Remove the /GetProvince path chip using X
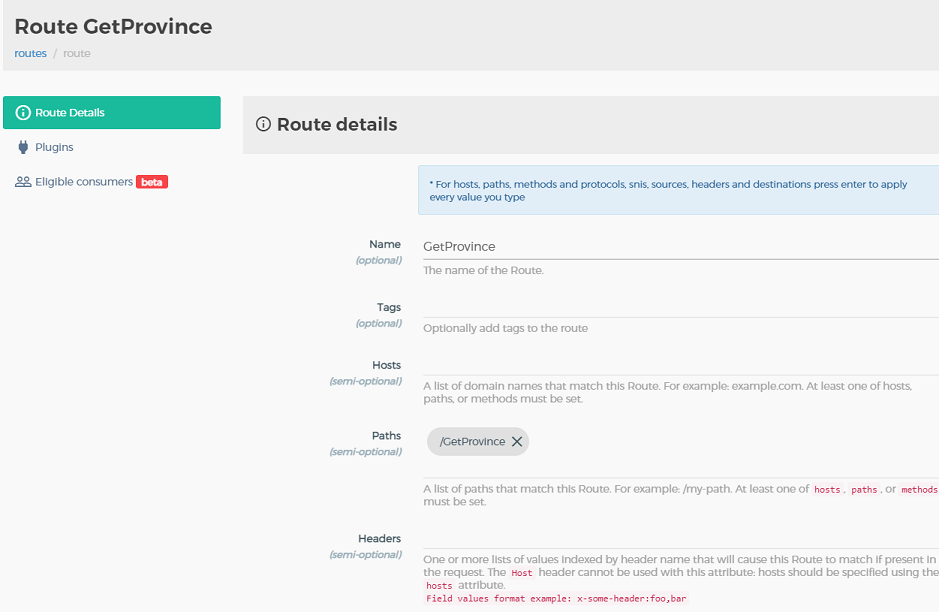Viewport: 939px width, 612px height. coord(517,442)
